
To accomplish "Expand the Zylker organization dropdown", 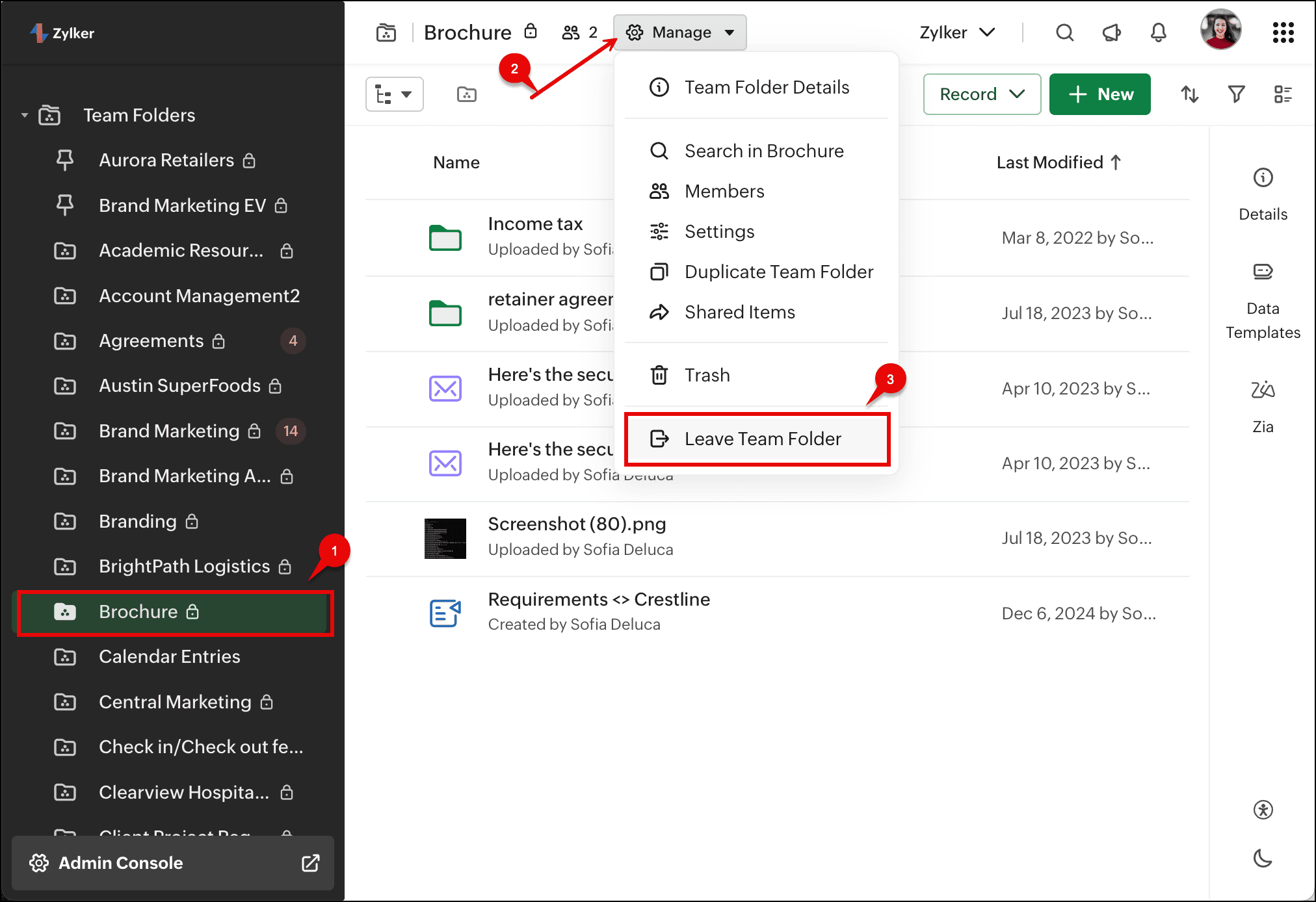I will click(x=956, y=32).
